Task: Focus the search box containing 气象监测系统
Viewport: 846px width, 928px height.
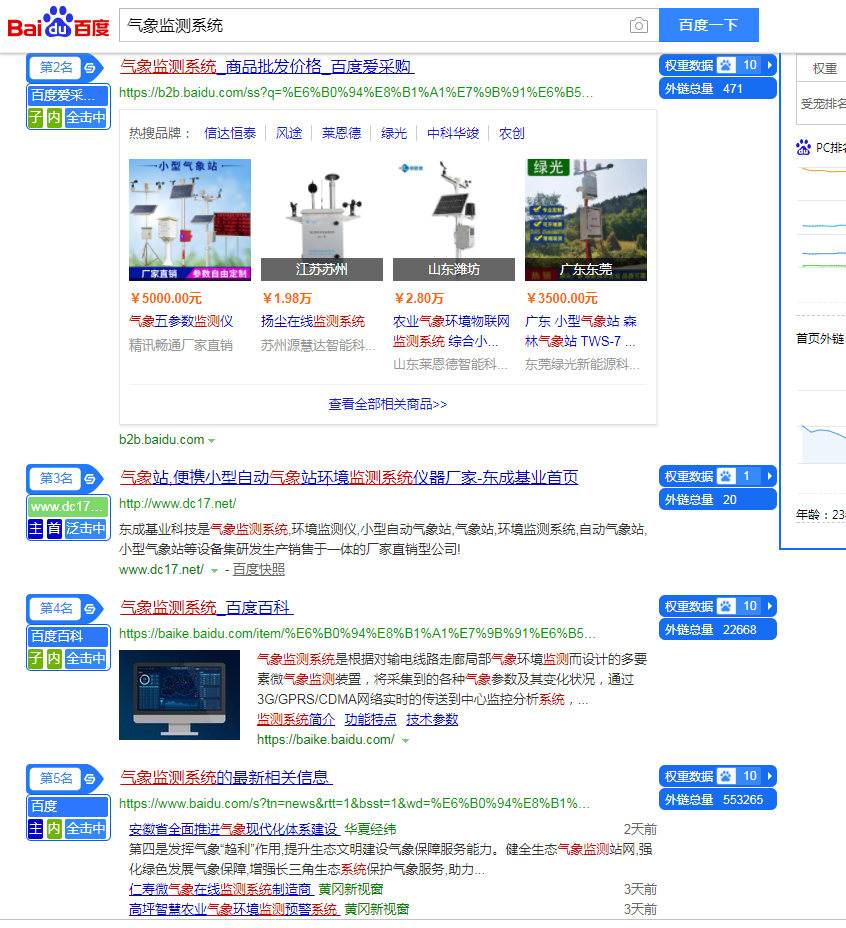Action: (x=373, y=25)
